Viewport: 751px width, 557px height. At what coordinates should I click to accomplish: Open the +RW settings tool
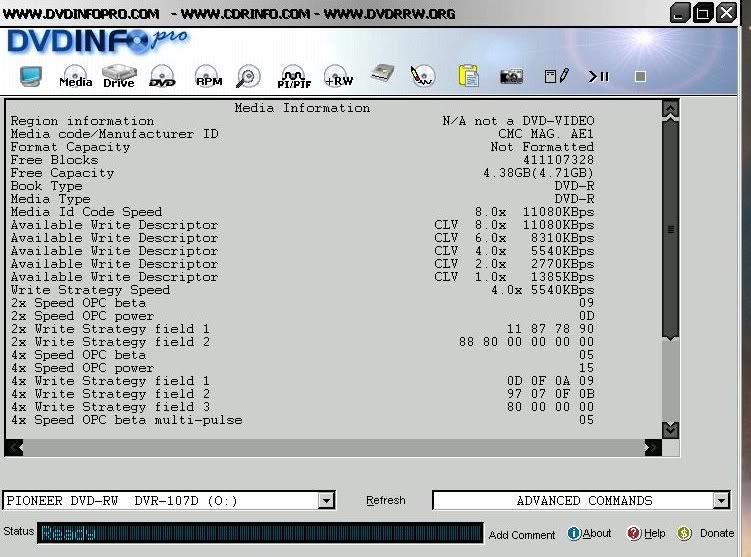pyautogui.click(x=339, y=77)
